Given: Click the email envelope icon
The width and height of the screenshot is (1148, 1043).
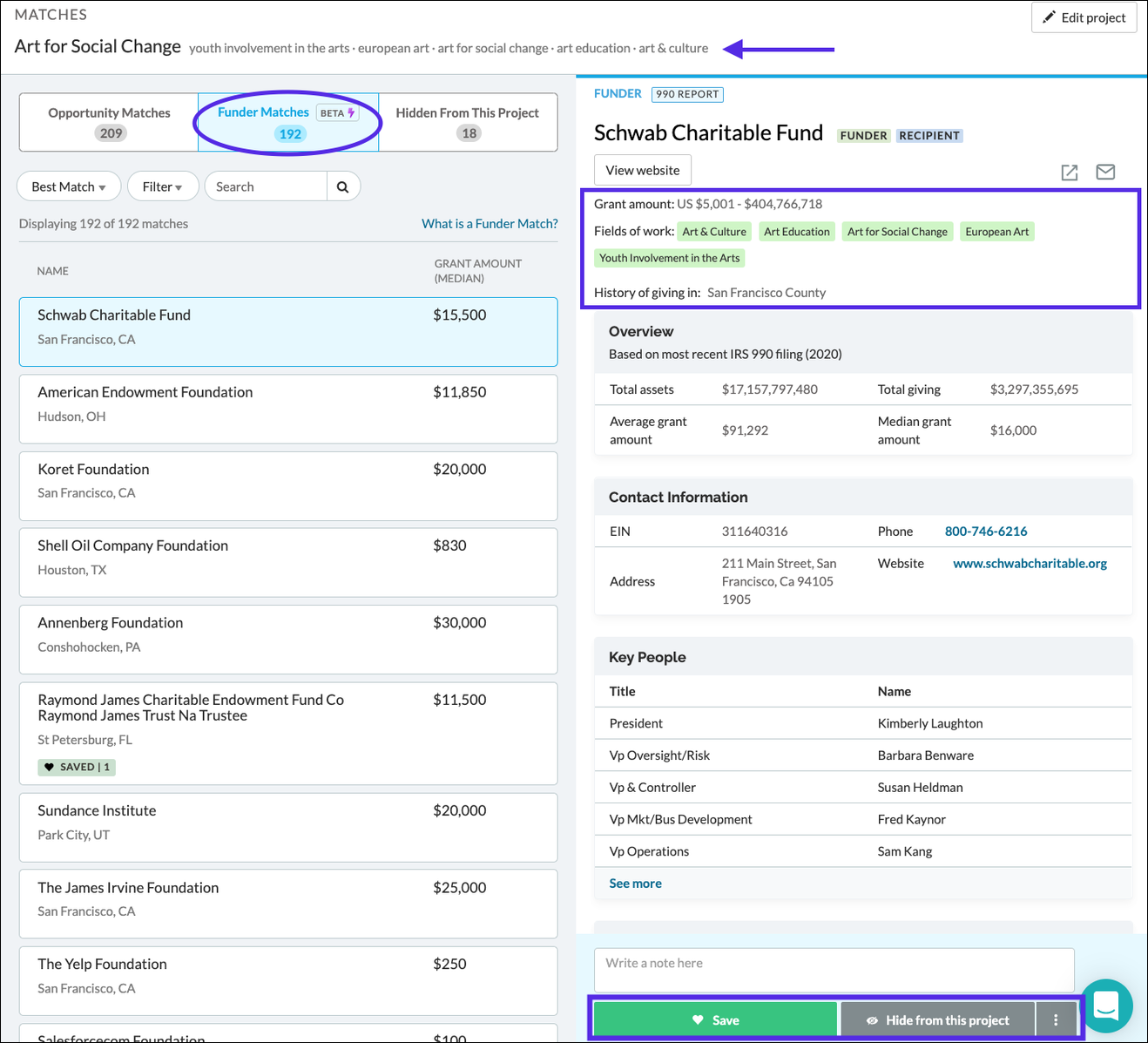Looking at the screenshot, I should click(1105, 172).
